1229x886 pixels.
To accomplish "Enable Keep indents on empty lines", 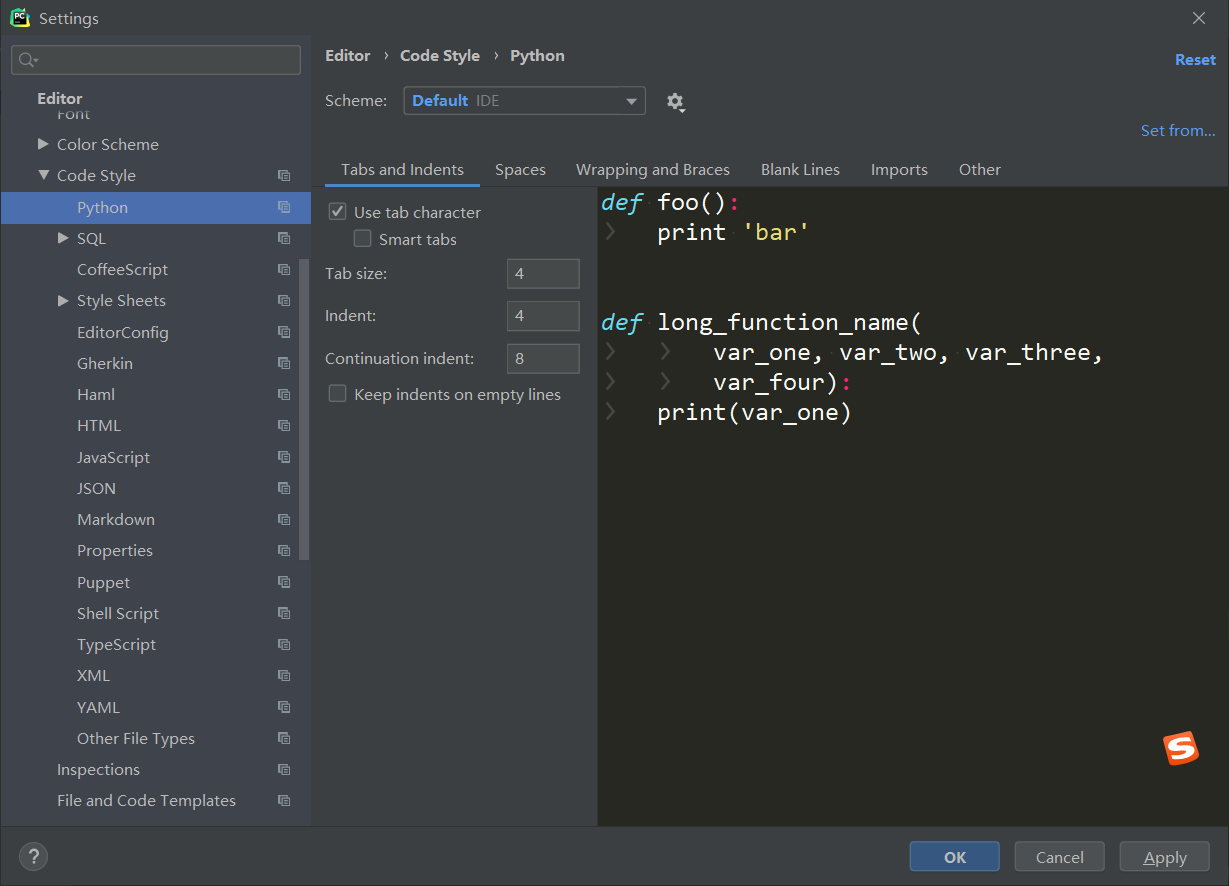I will [x=337, y=394].
